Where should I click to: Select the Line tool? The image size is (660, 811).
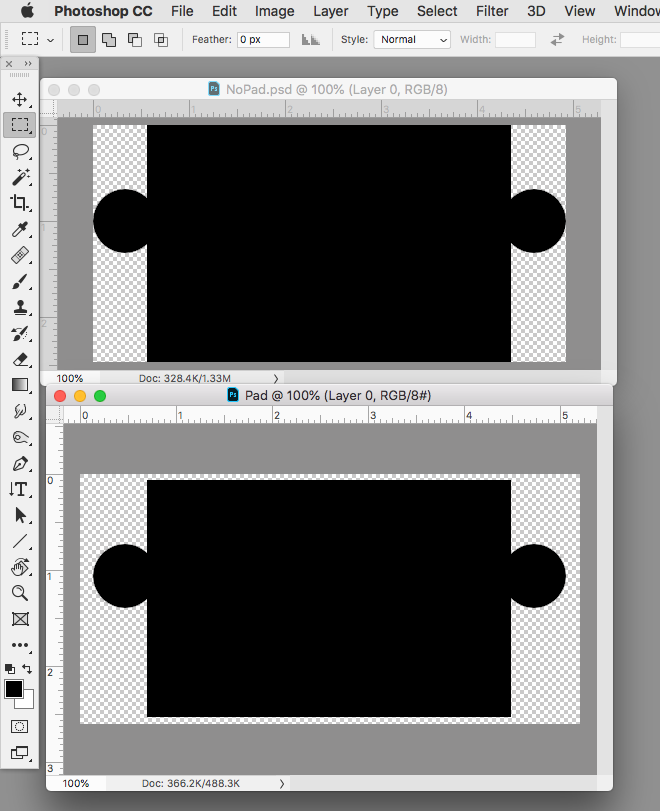[x=20, y=541]
